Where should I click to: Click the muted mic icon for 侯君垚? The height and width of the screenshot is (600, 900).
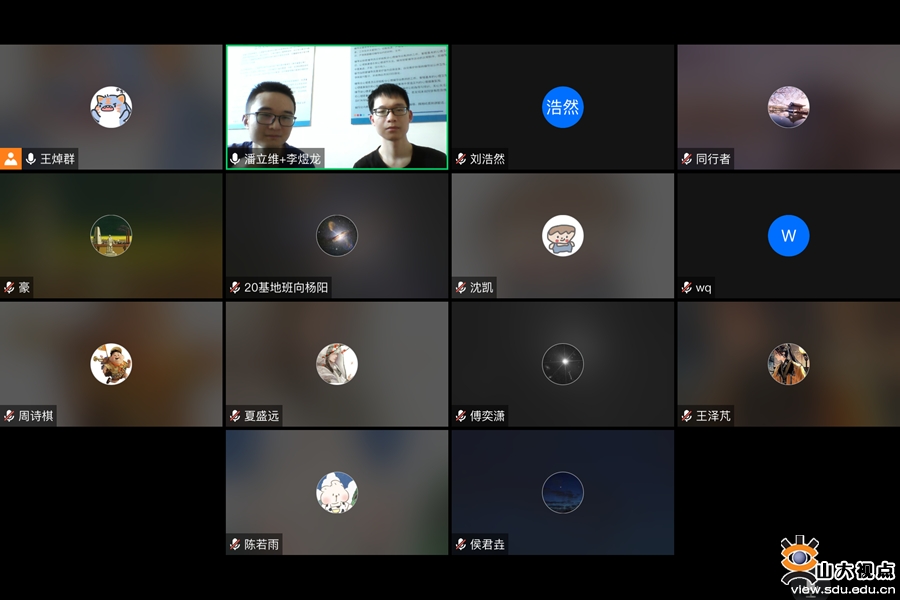click(x=461, y=545)
